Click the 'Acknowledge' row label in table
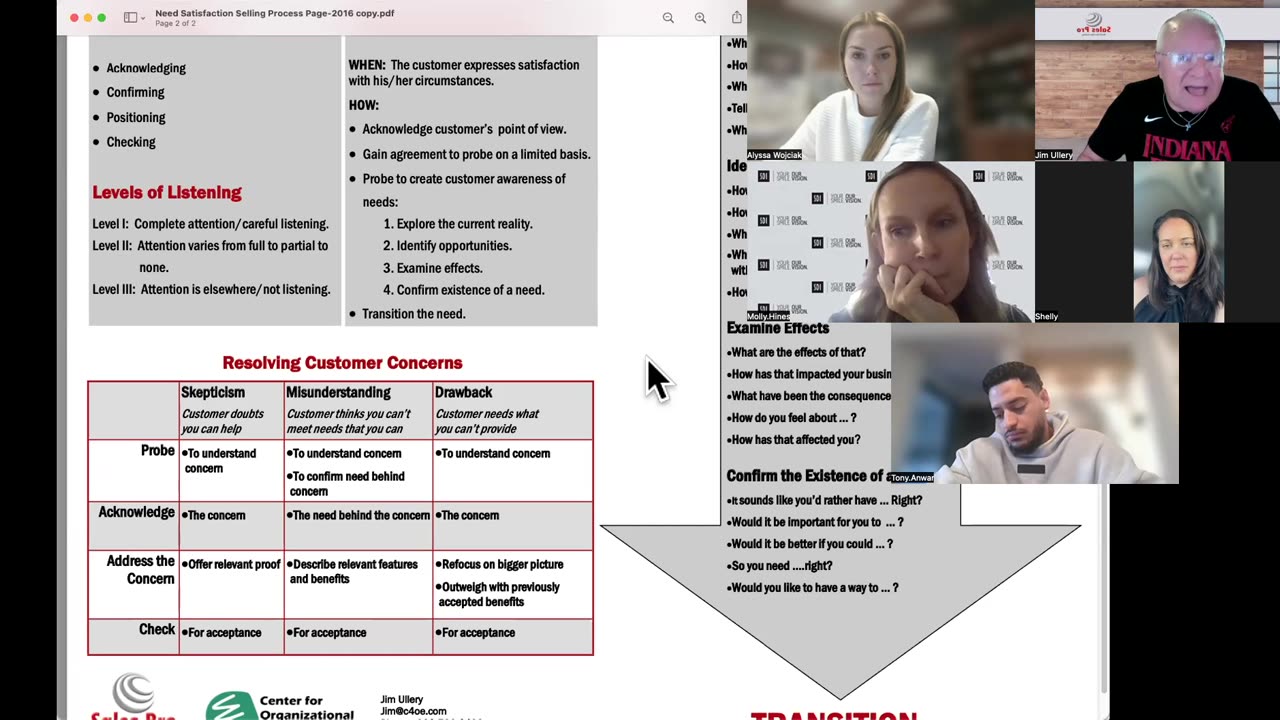This screenshot has height=720, width=1280. click(x=136, y=512)
